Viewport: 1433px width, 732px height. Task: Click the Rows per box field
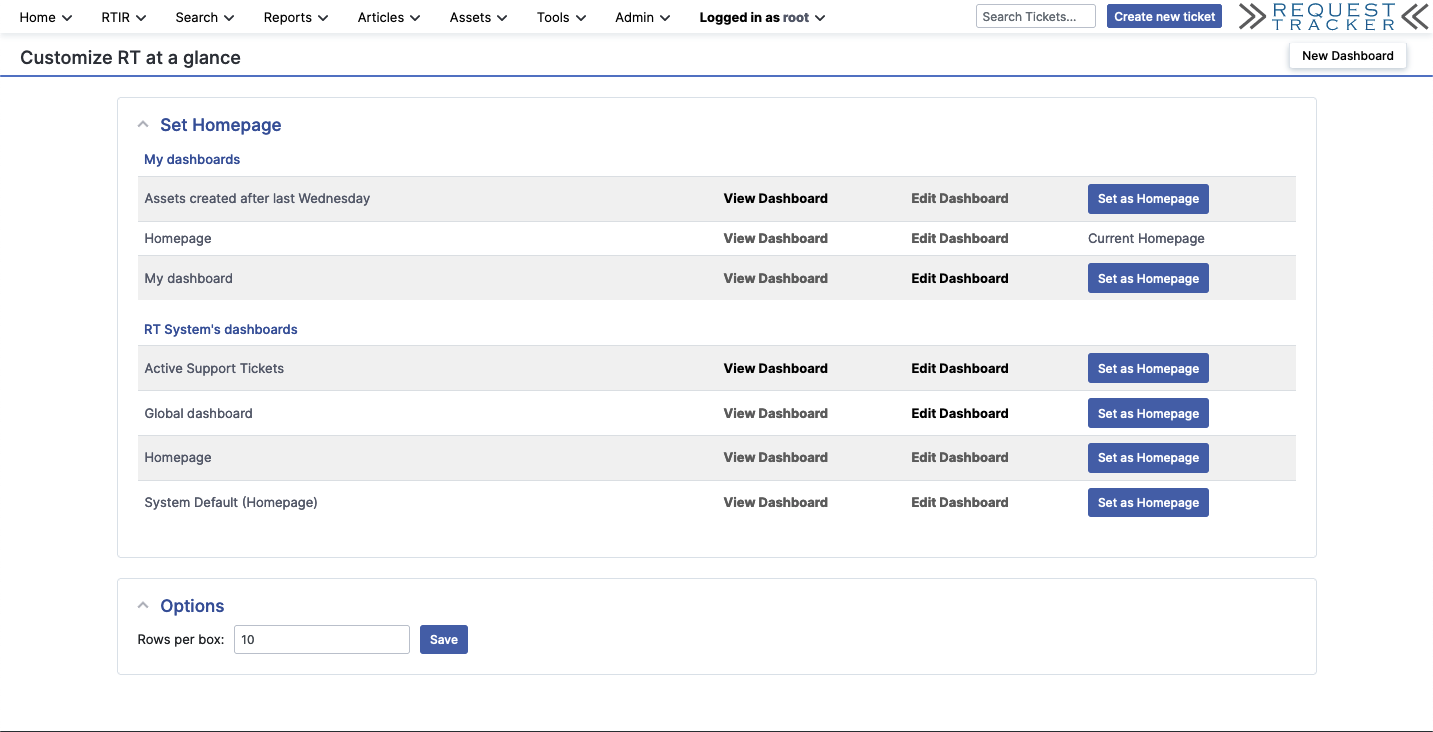click(x=321, y=639)
